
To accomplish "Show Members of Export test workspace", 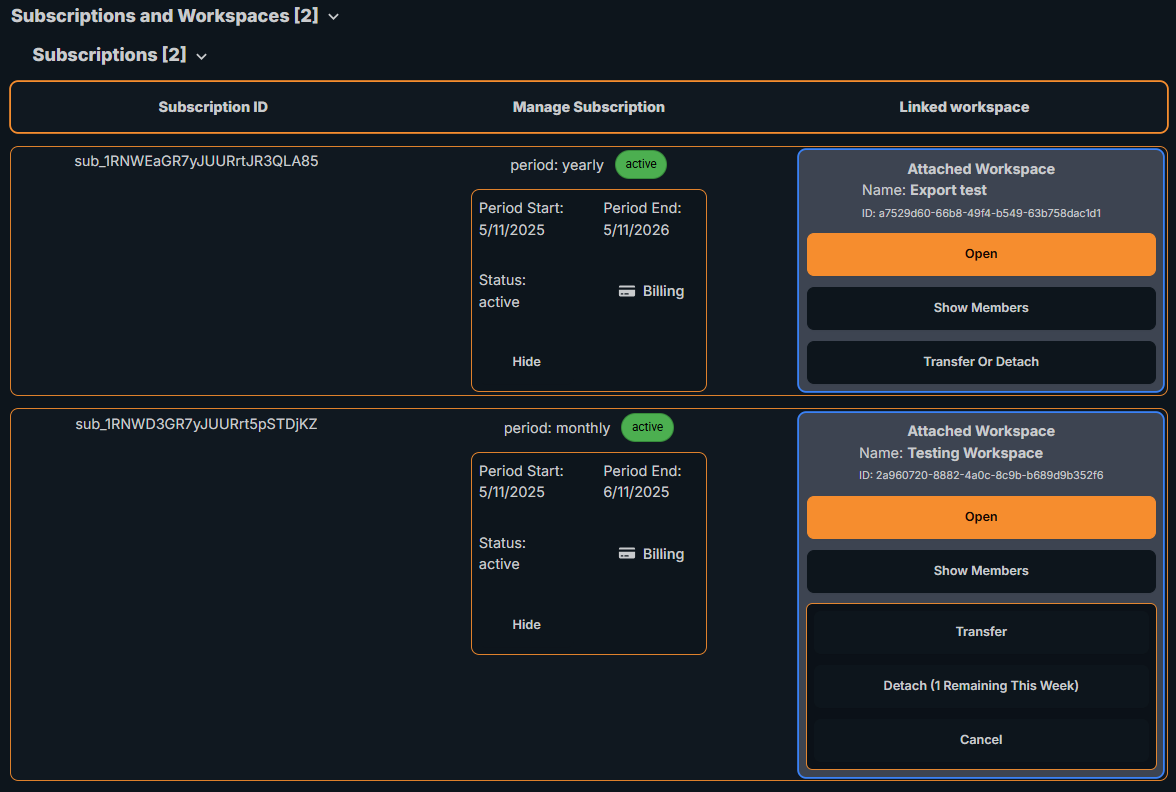I will (981, 308).
